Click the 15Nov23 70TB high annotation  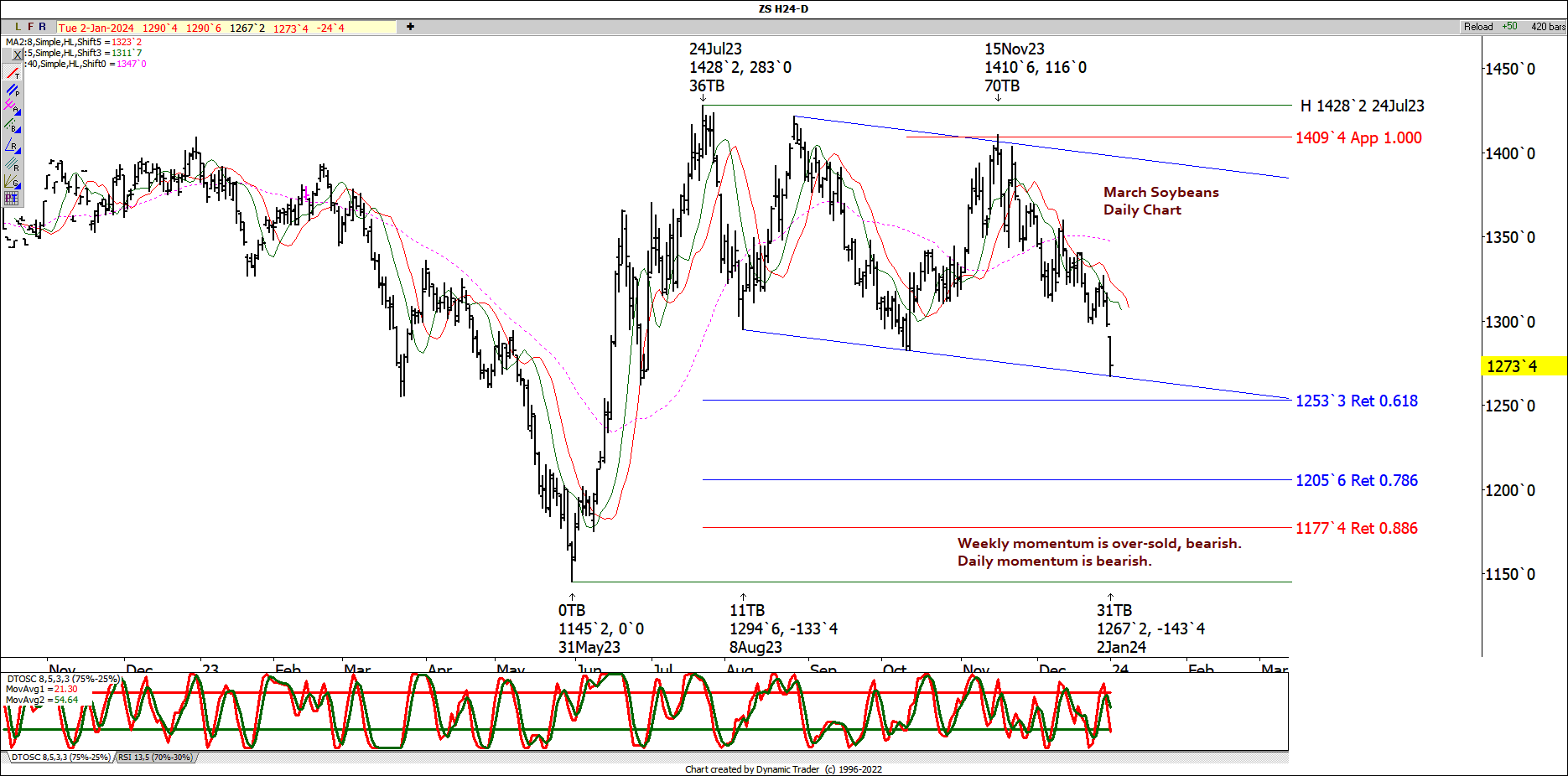pyautogui.click(x=1036, y=67)
